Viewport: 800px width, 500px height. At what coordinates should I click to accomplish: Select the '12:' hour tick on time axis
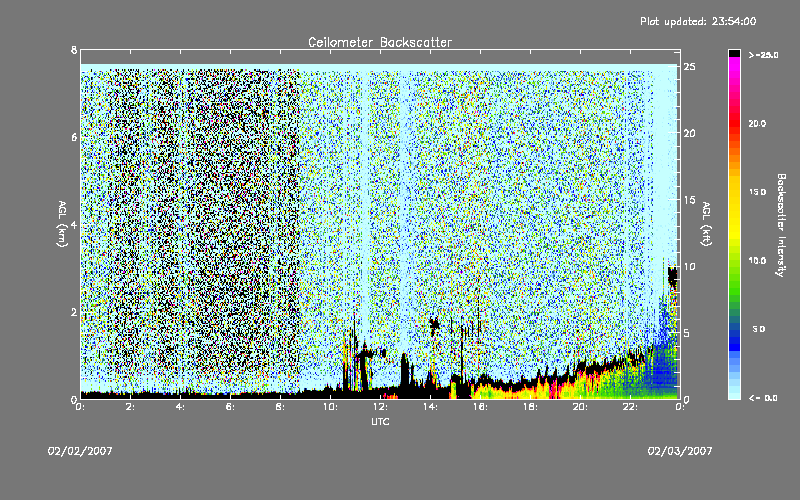(x=380, y=407)
